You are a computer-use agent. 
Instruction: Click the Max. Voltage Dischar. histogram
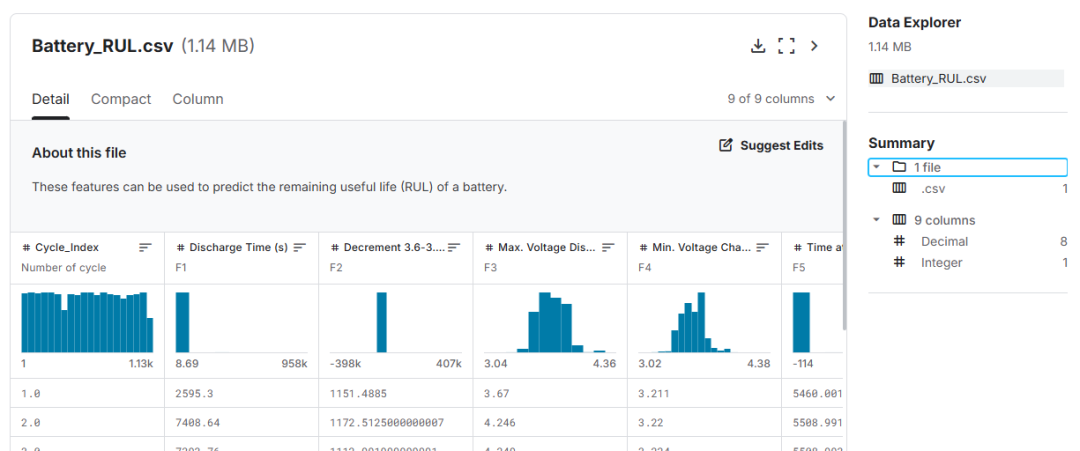(x=550, y=322)
